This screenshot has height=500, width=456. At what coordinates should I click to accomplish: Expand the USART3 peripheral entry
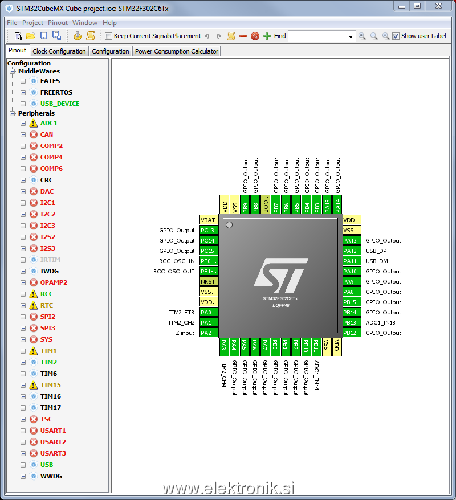coord(23,453)
